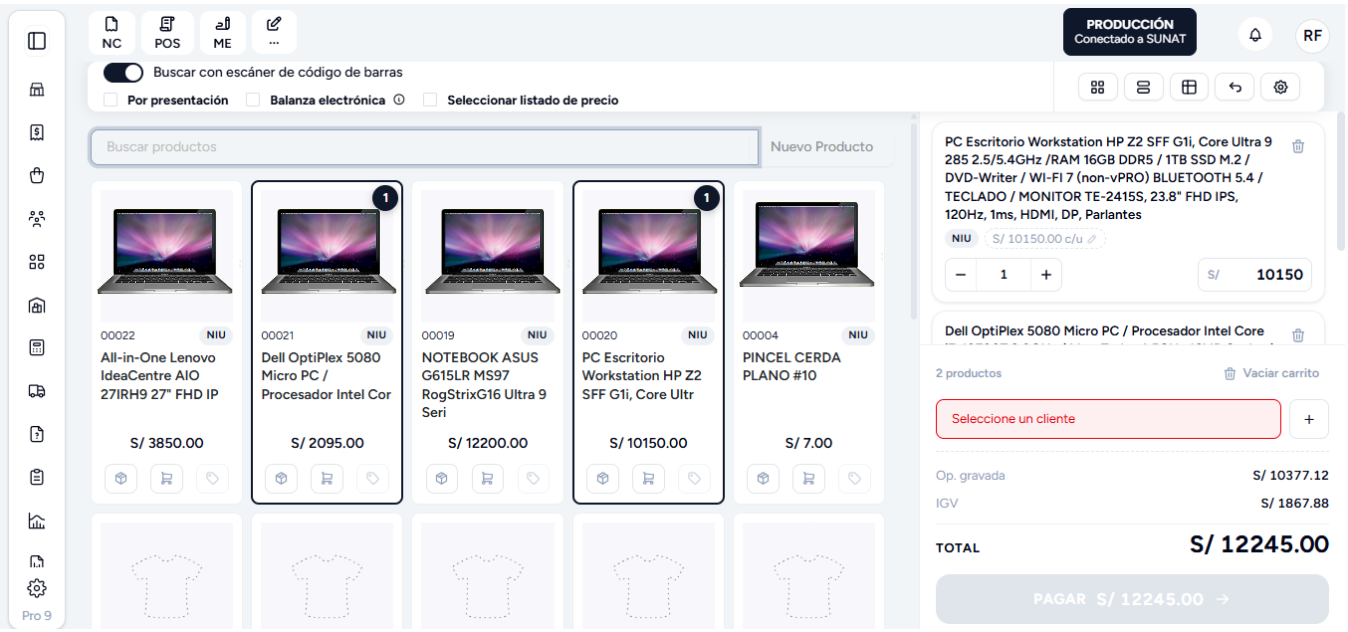Image resolution: width=1348 pixels, height=632 pixels.
Task: View stock for All-in-One Lenovo
Action: point(121,479)
